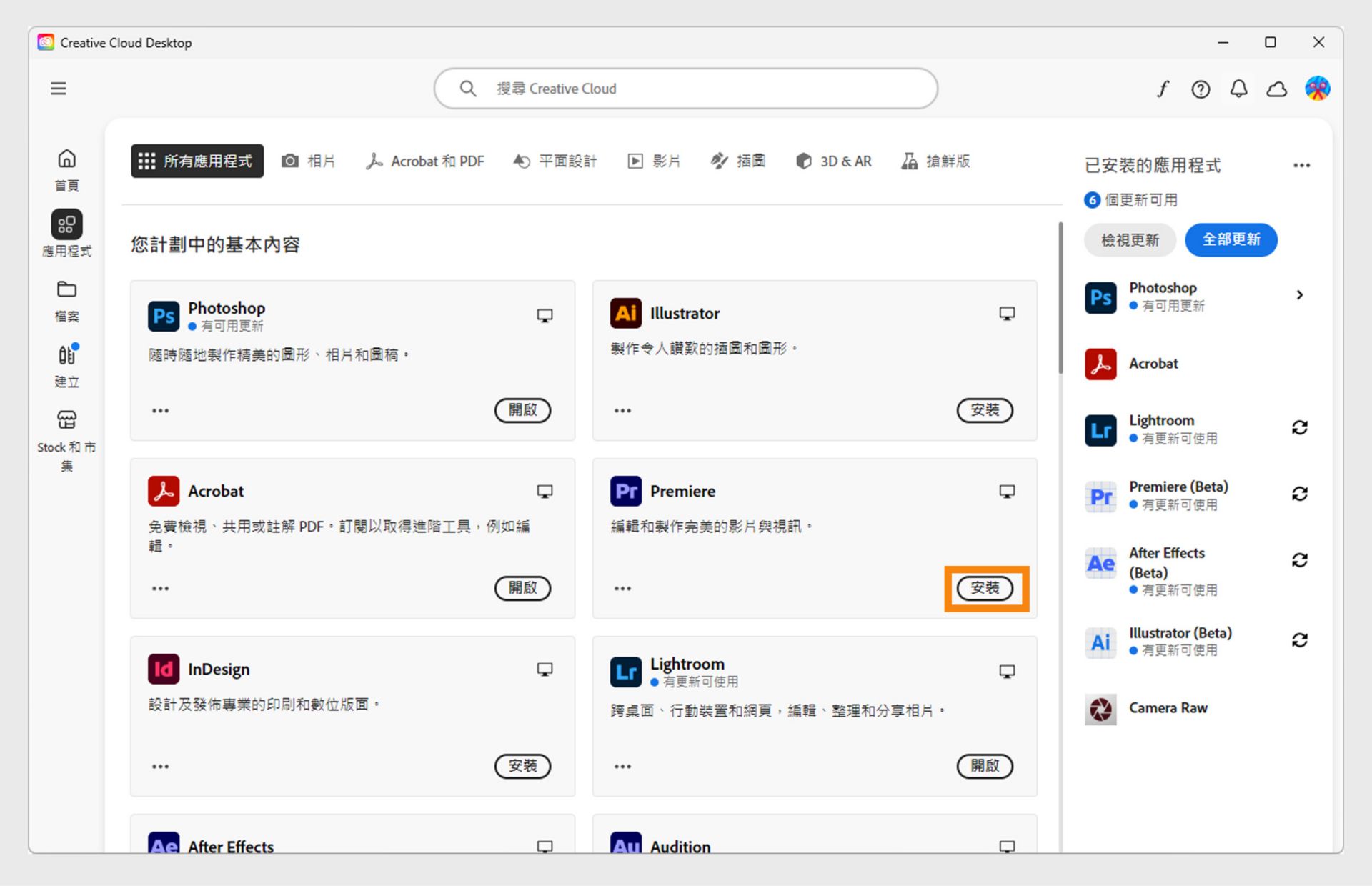Click the InDesign card icon

click(x=164, y=669)
